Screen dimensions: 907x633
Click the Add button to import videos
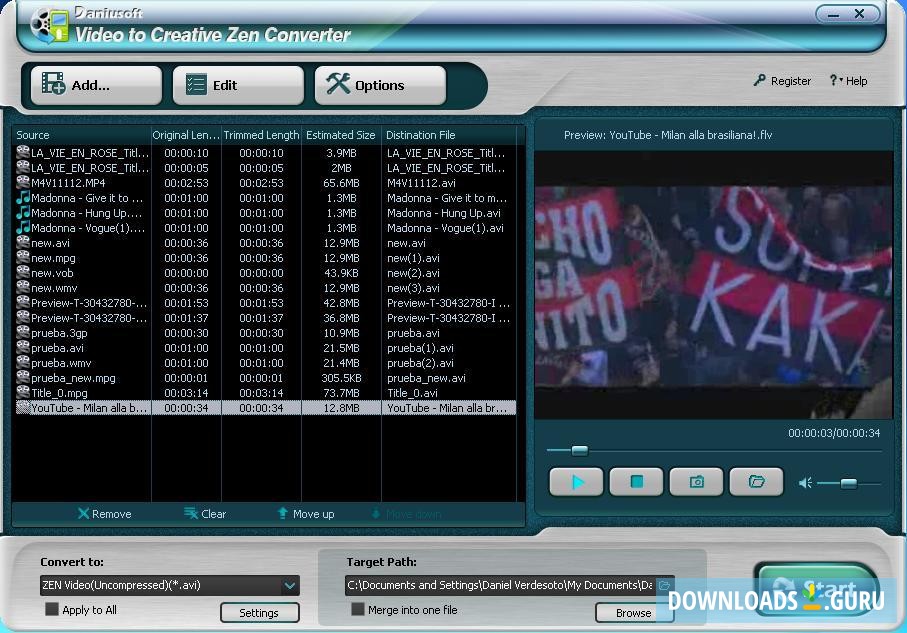coord(95,85)
